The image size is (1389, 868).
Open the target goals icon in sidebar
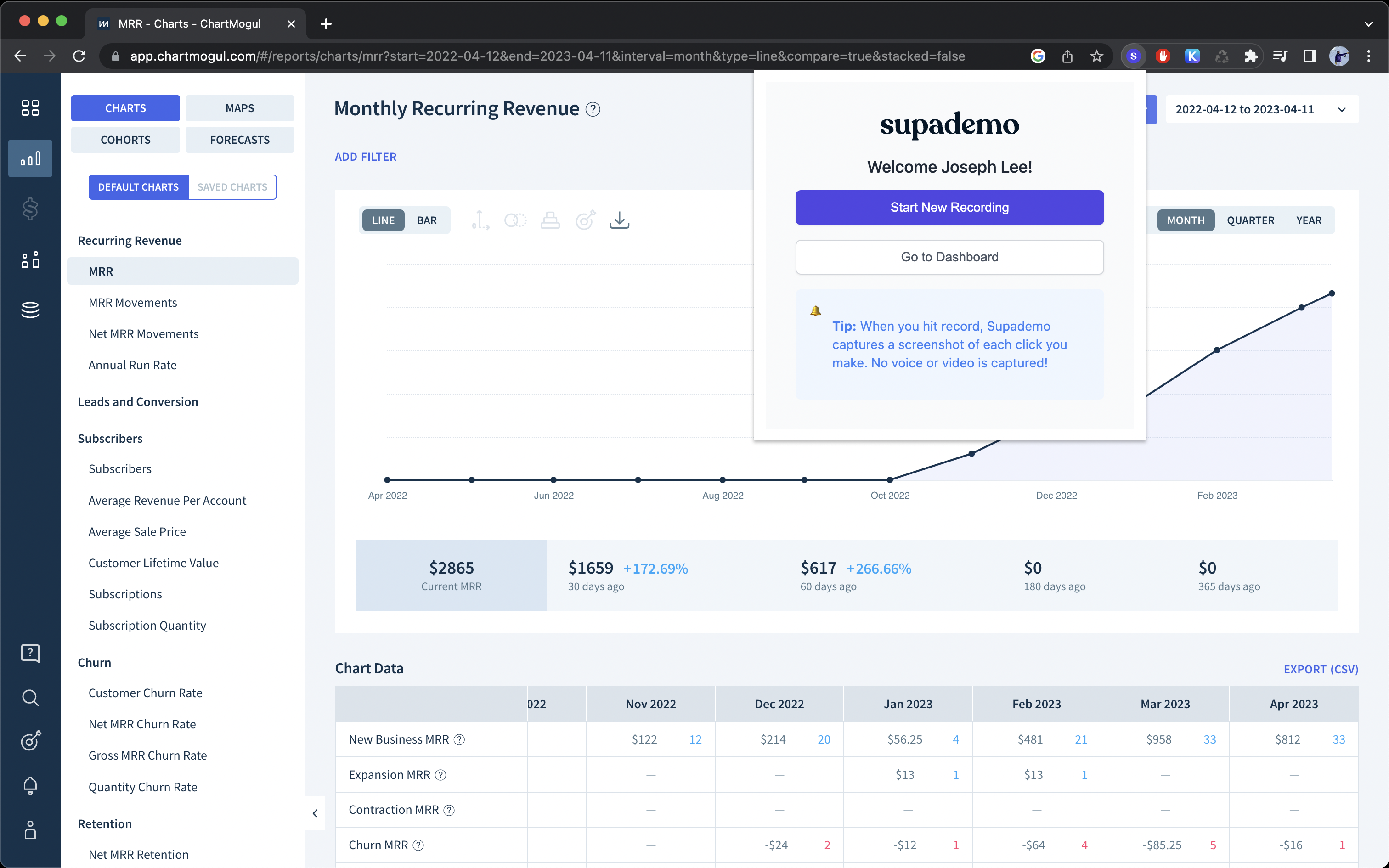click(30, 740)
